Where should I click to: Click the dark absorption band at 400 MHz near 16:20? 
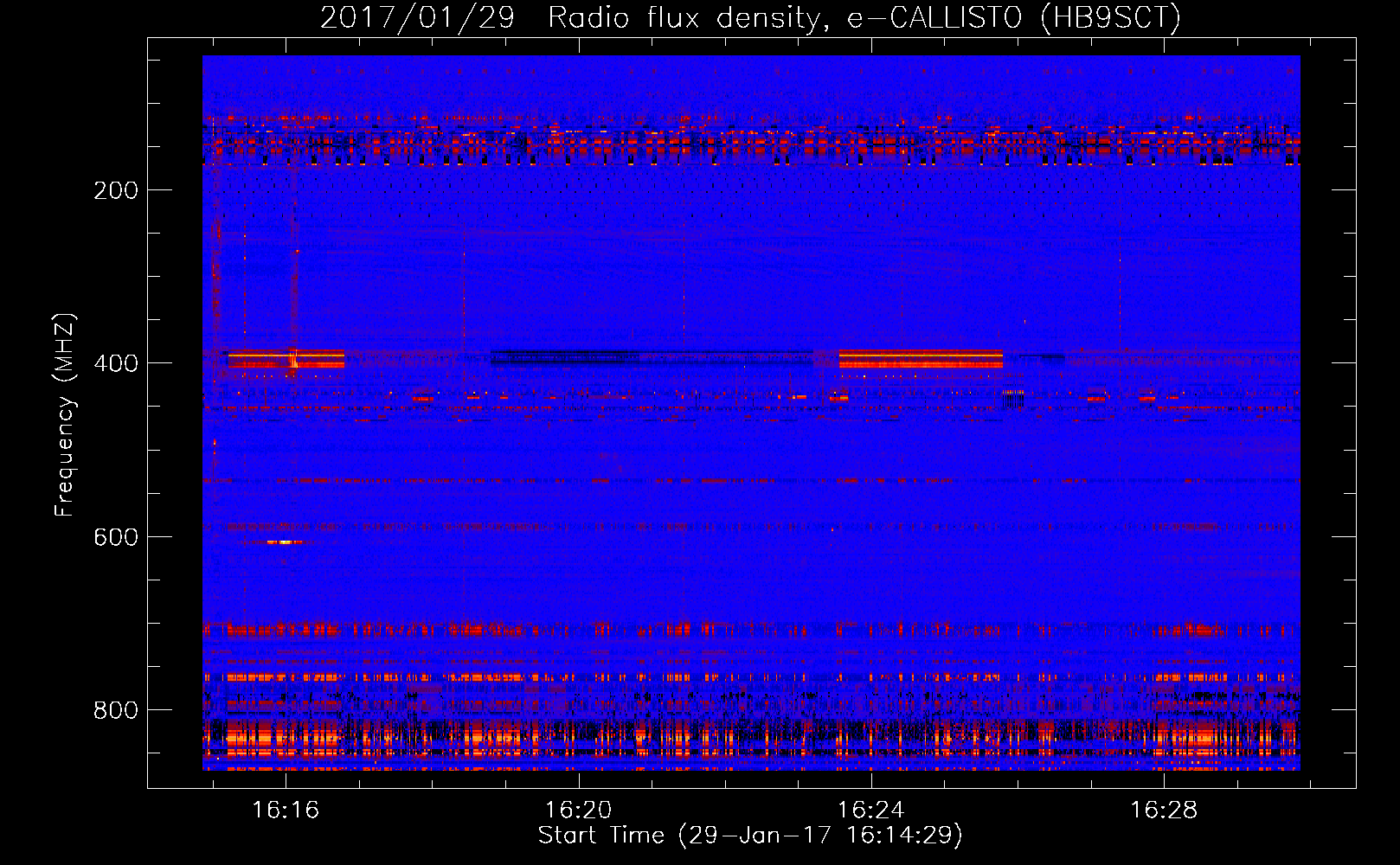pyautogui.click(x=652, y=357)
